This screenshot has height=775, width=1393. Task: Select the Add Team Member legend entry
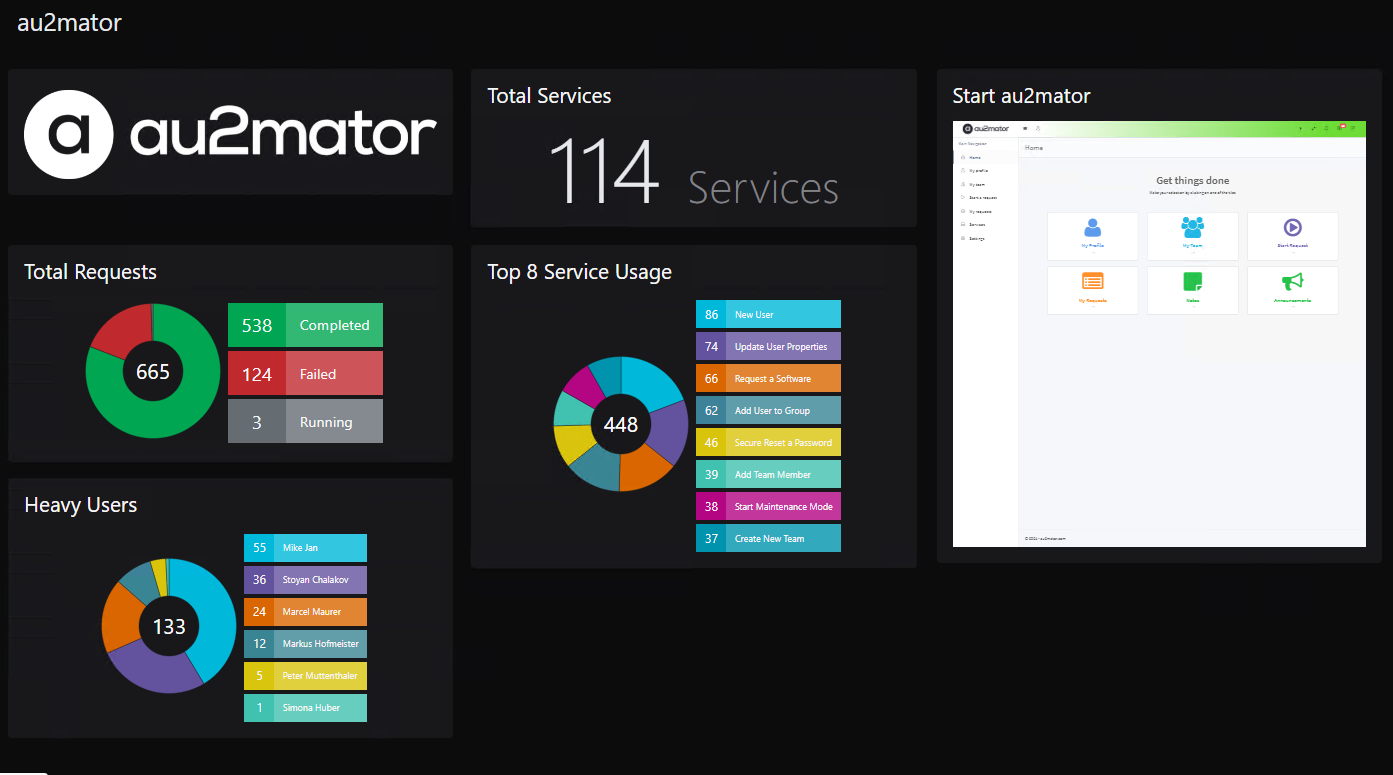[768, 474]
